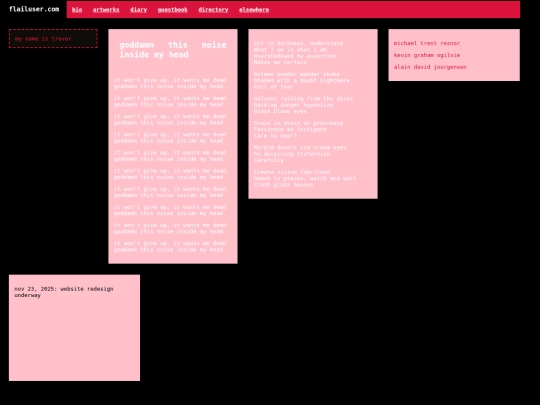540x405 pixels.
Task: Open the kevin graham ogilvie link
Action: click(x=427, y=55)
